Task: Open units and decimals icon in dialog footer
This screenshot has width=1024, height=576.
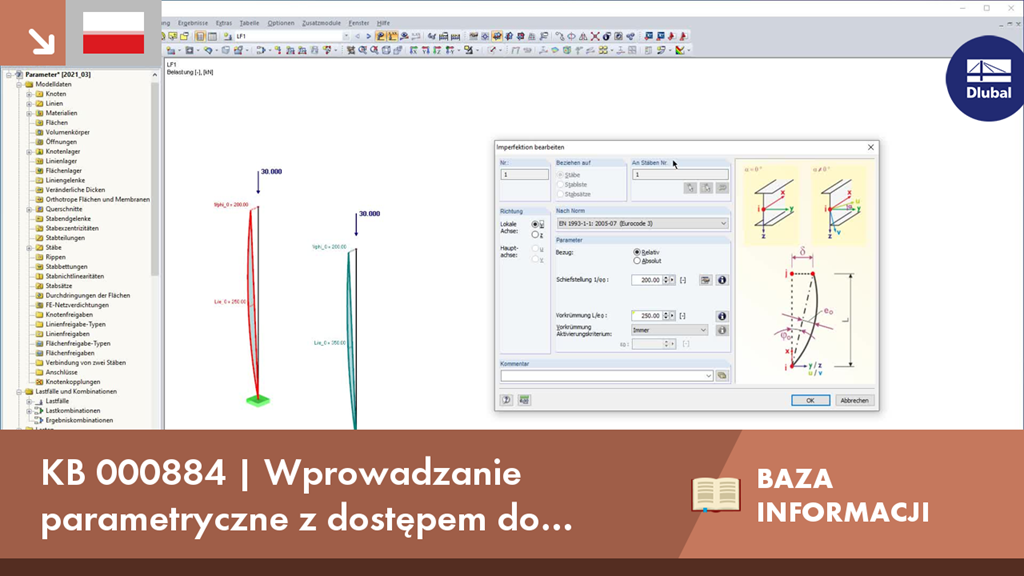Action: (524, 400)
